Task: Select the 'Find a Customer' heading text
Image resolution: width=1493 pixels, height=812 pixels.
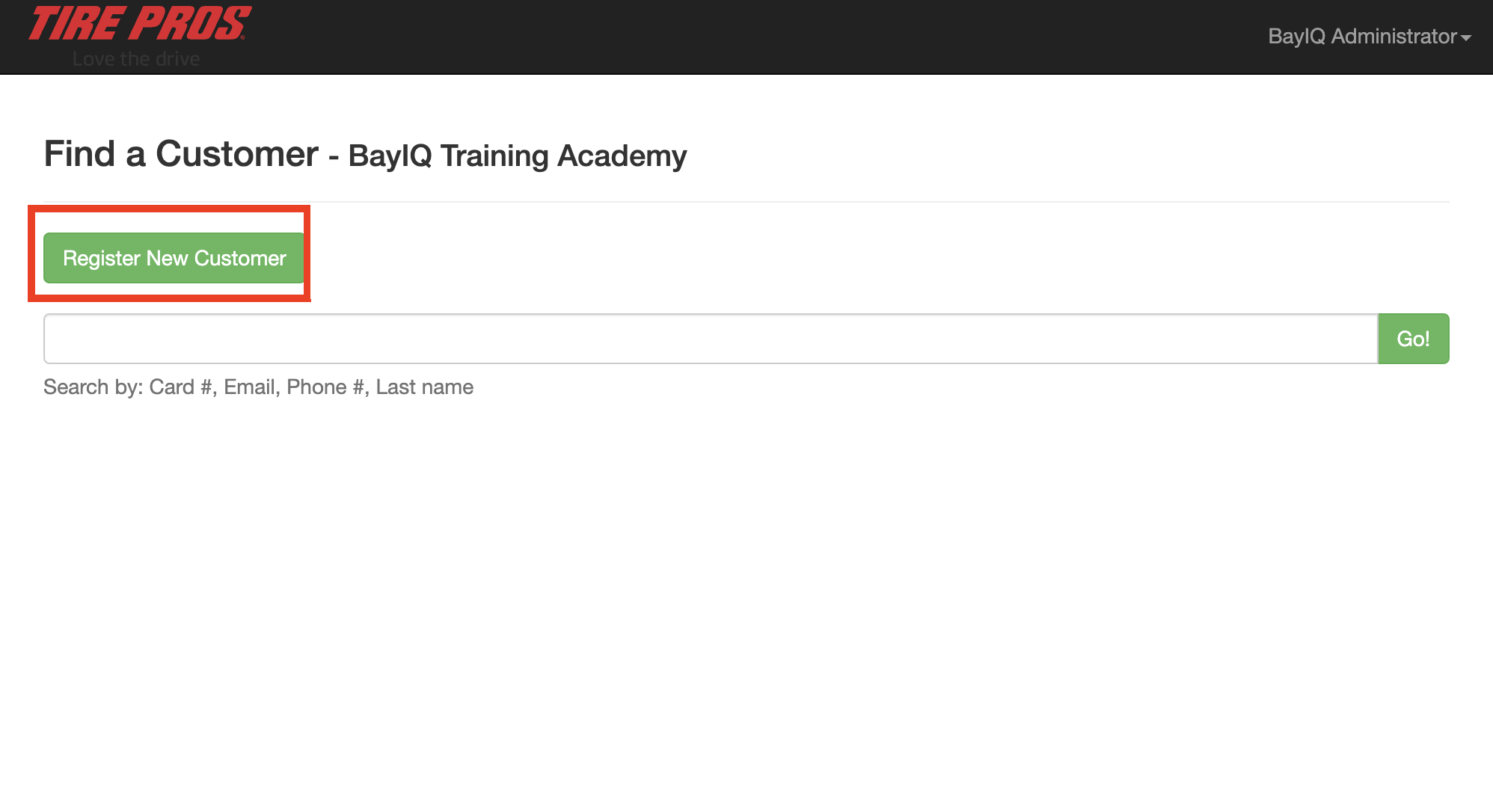Action: coord(181,154)
